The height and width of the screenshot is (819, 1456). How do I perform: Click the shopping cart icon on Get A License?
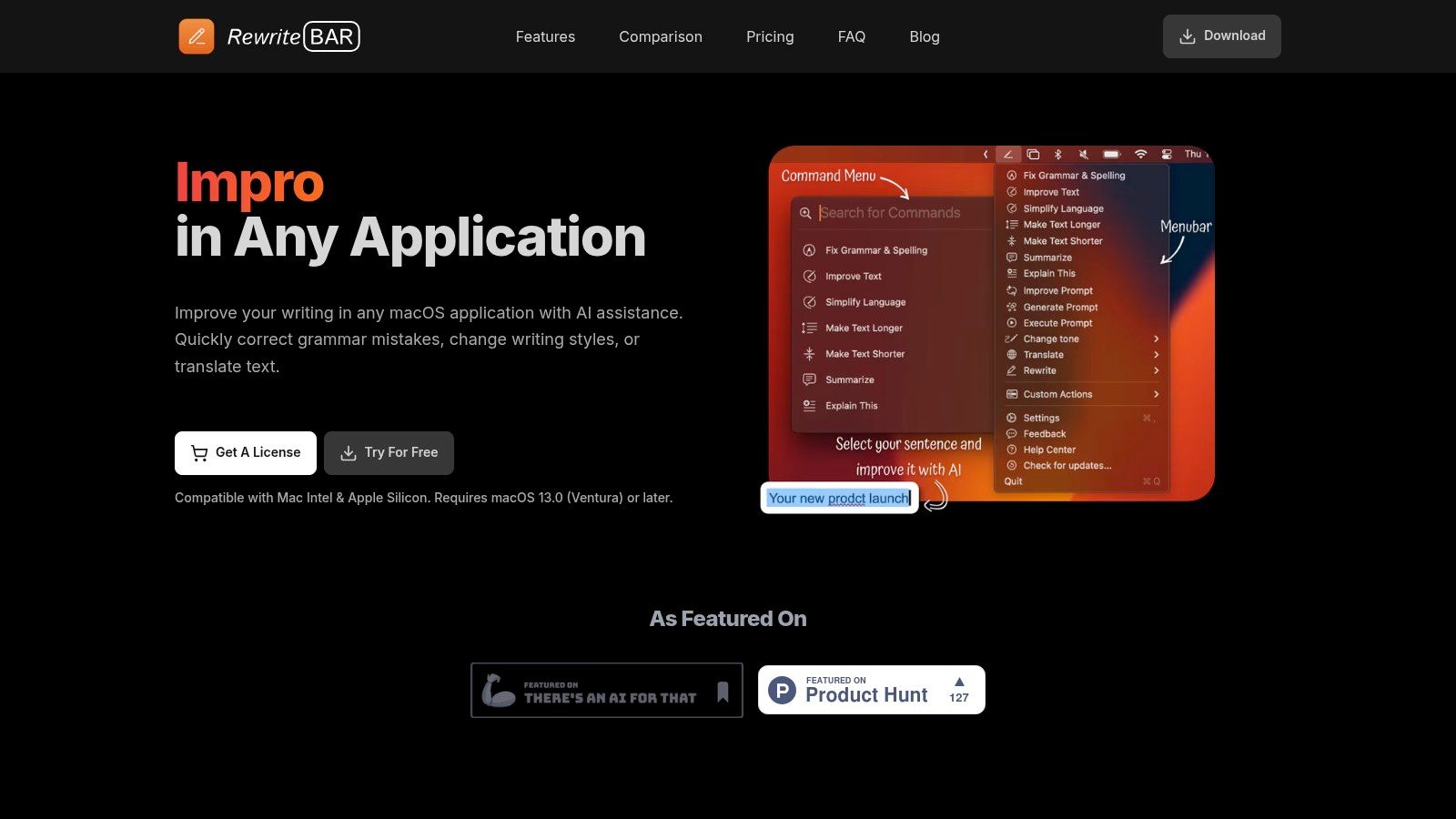click(x=199, y=453)
